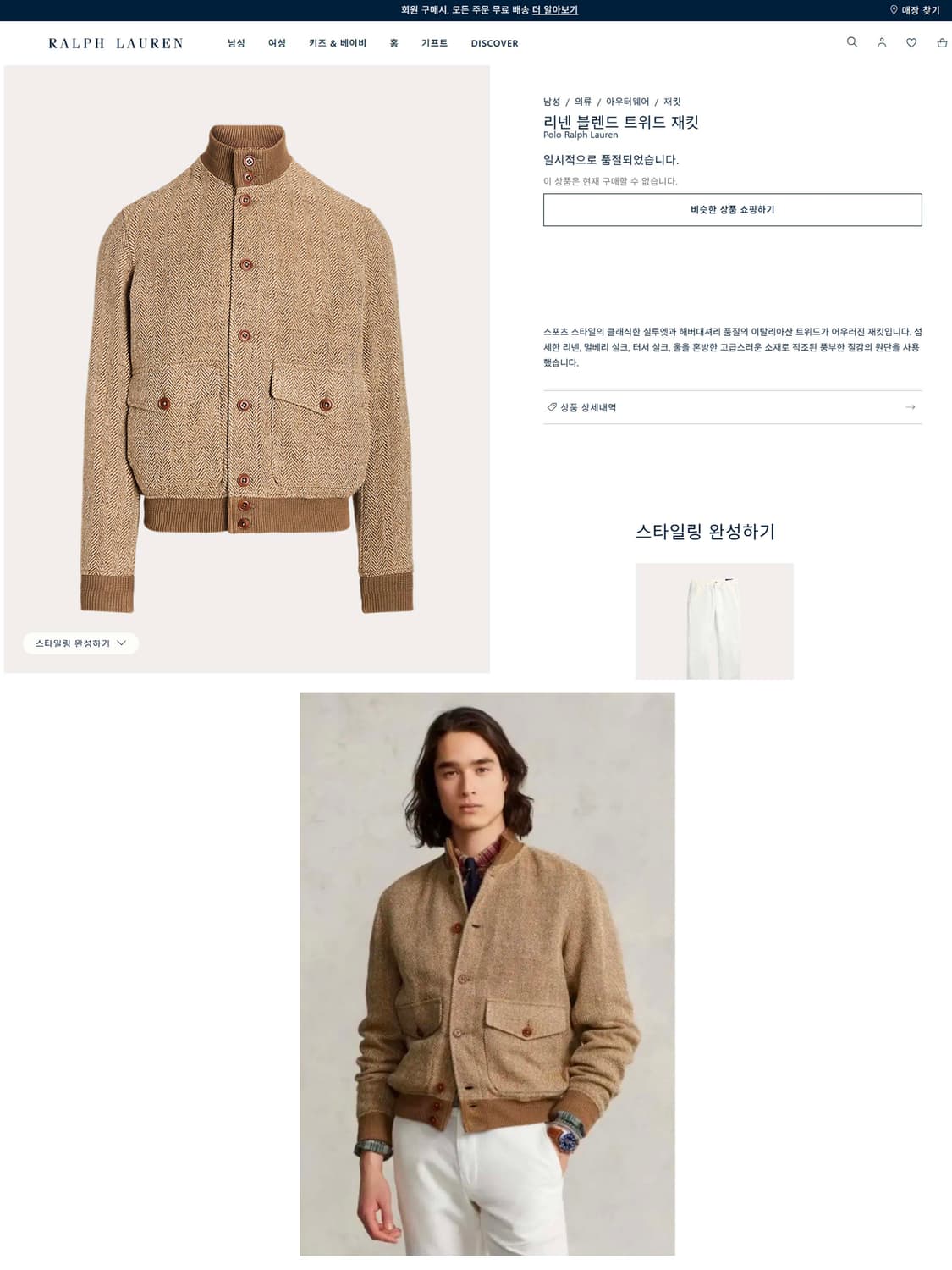The width and height of the screenshot is (952, 1270).
Task: Open the 기프트 menu
Action: point(434,43)
